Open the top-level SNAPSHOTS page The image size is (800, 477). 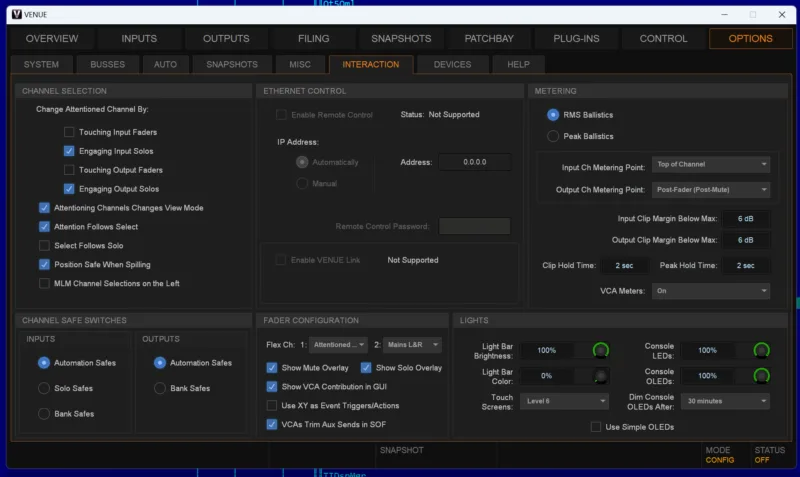coord(401,39)
